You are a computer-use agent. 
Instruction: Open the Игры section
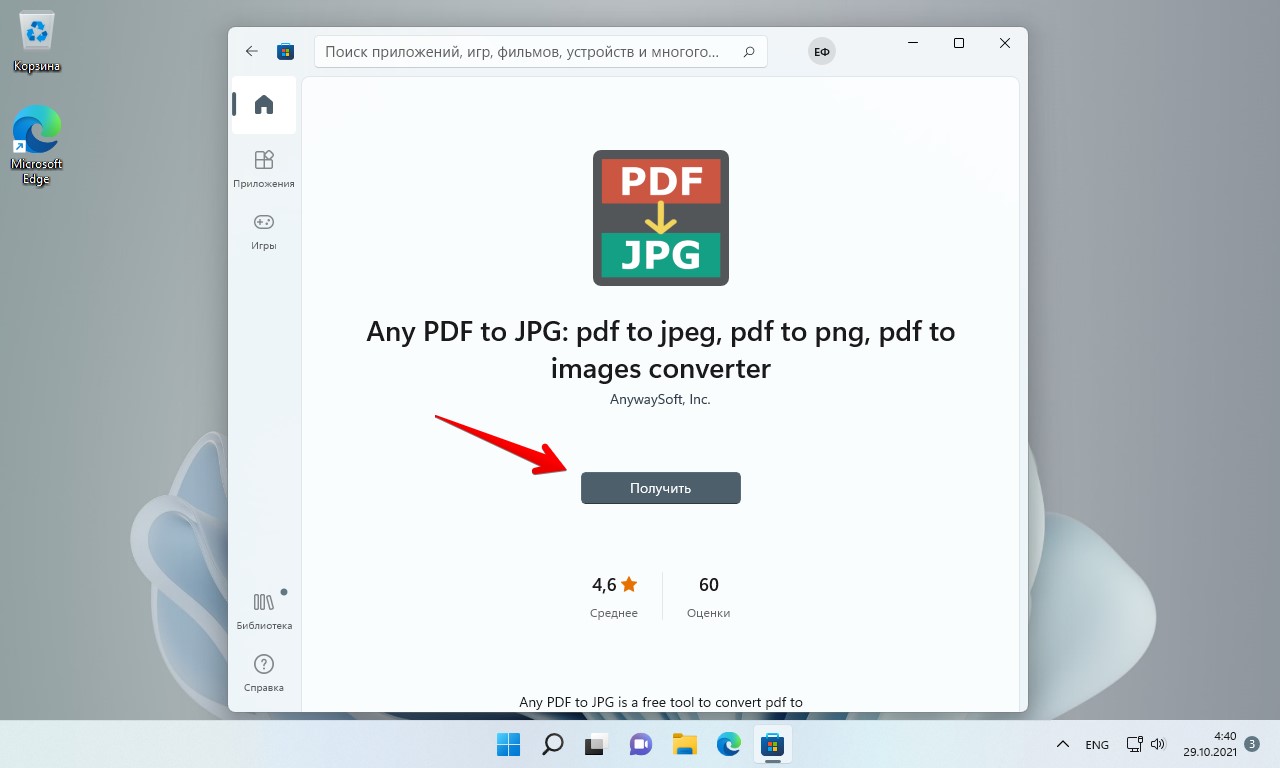(x=264, y=231)
